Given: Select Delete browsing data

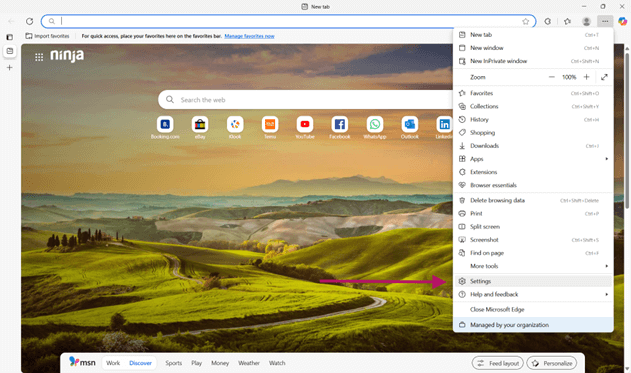Looking at the screenshot, I should coord(533,200).
